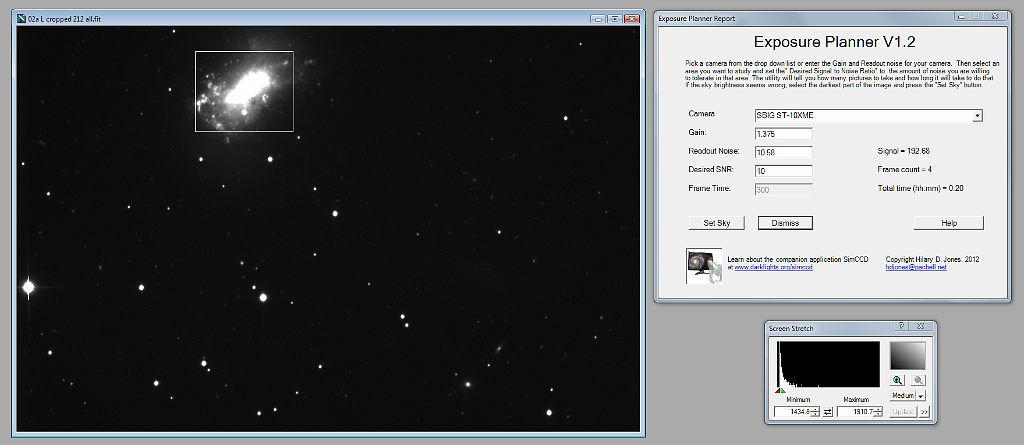Click the Minimum value field in Screen Stretch
Screen dimensions: 1024x445
pyautogui.click(x=792, y=412)
